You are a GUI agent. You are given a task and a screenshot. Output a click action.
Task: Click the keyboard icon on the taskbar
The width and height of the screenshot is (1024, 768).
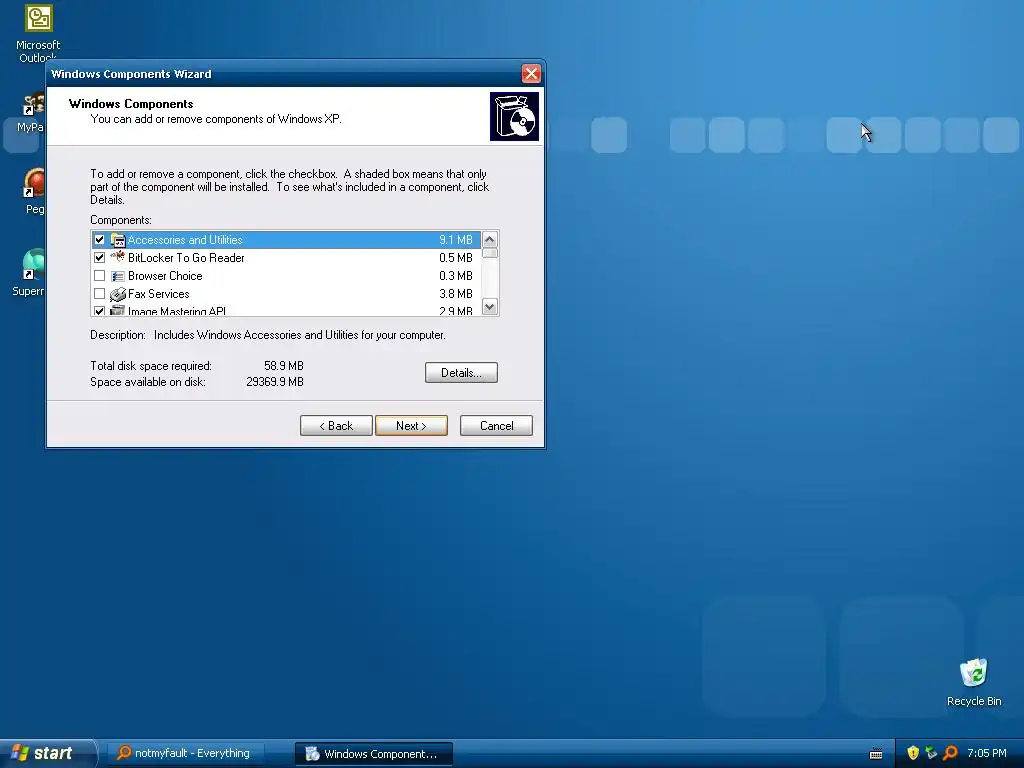pyautogui.click(x=876, y=754)
